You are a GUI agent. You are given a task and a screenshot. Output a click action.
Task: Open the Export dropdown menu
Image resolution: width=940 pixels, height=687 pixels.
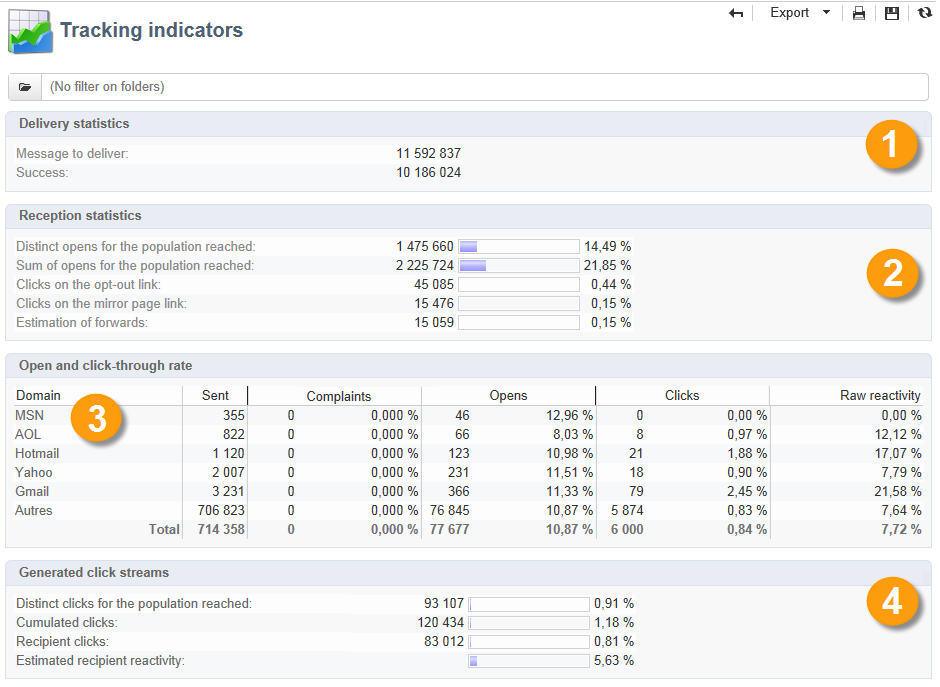[x=799, y=13]
